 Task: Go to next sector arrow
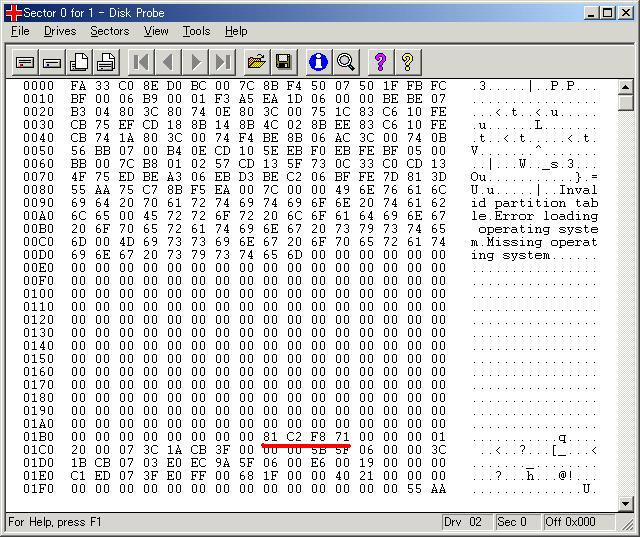[196, 62]
